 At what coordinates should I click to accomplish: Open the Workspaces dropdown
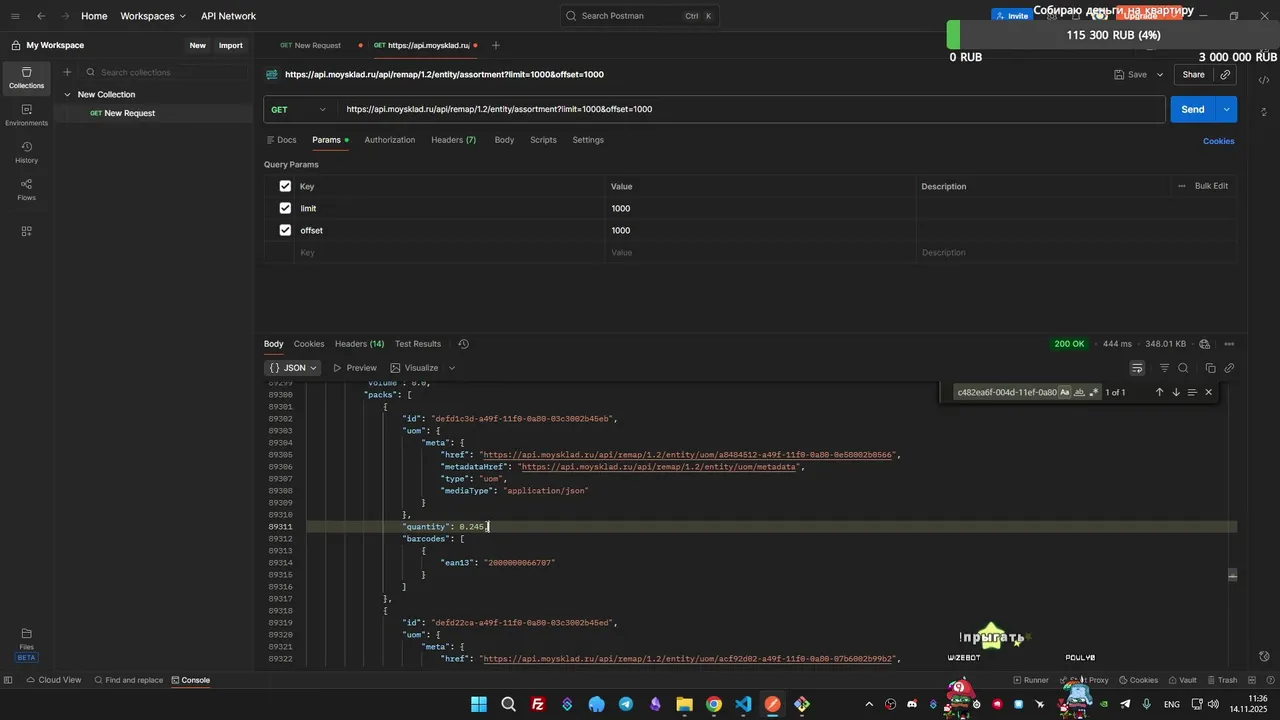(x=153, y=16)
